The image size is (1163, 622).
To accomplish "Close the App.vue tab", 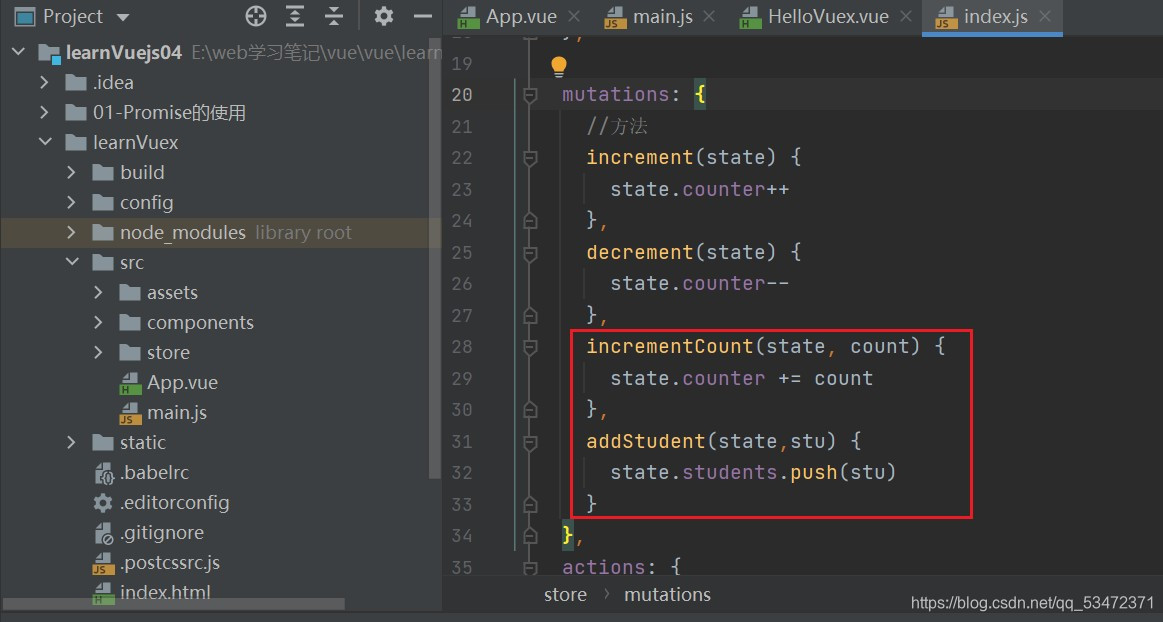I will 573,16.
